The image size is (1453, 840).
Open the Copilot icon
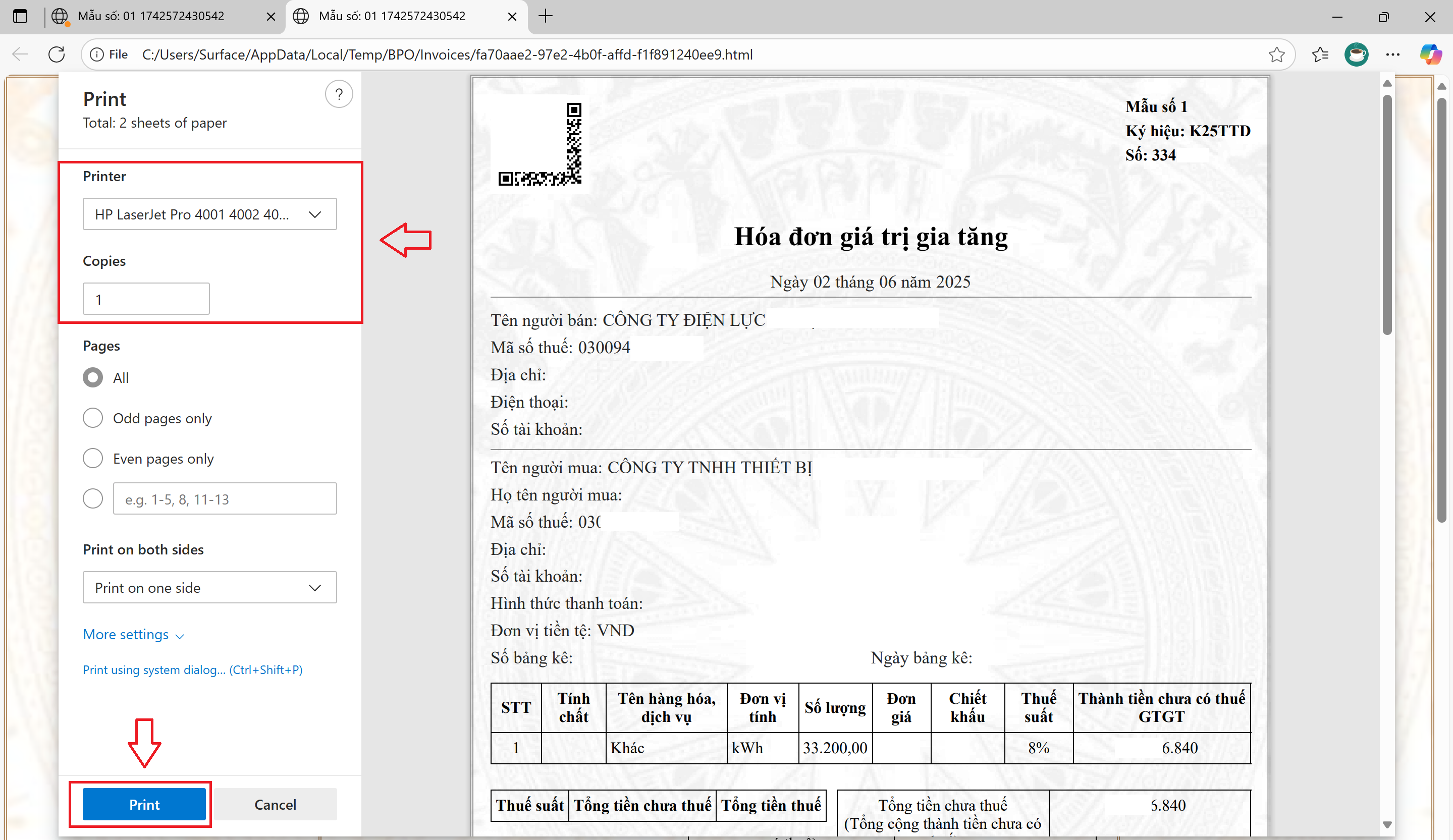(1430, 54)
